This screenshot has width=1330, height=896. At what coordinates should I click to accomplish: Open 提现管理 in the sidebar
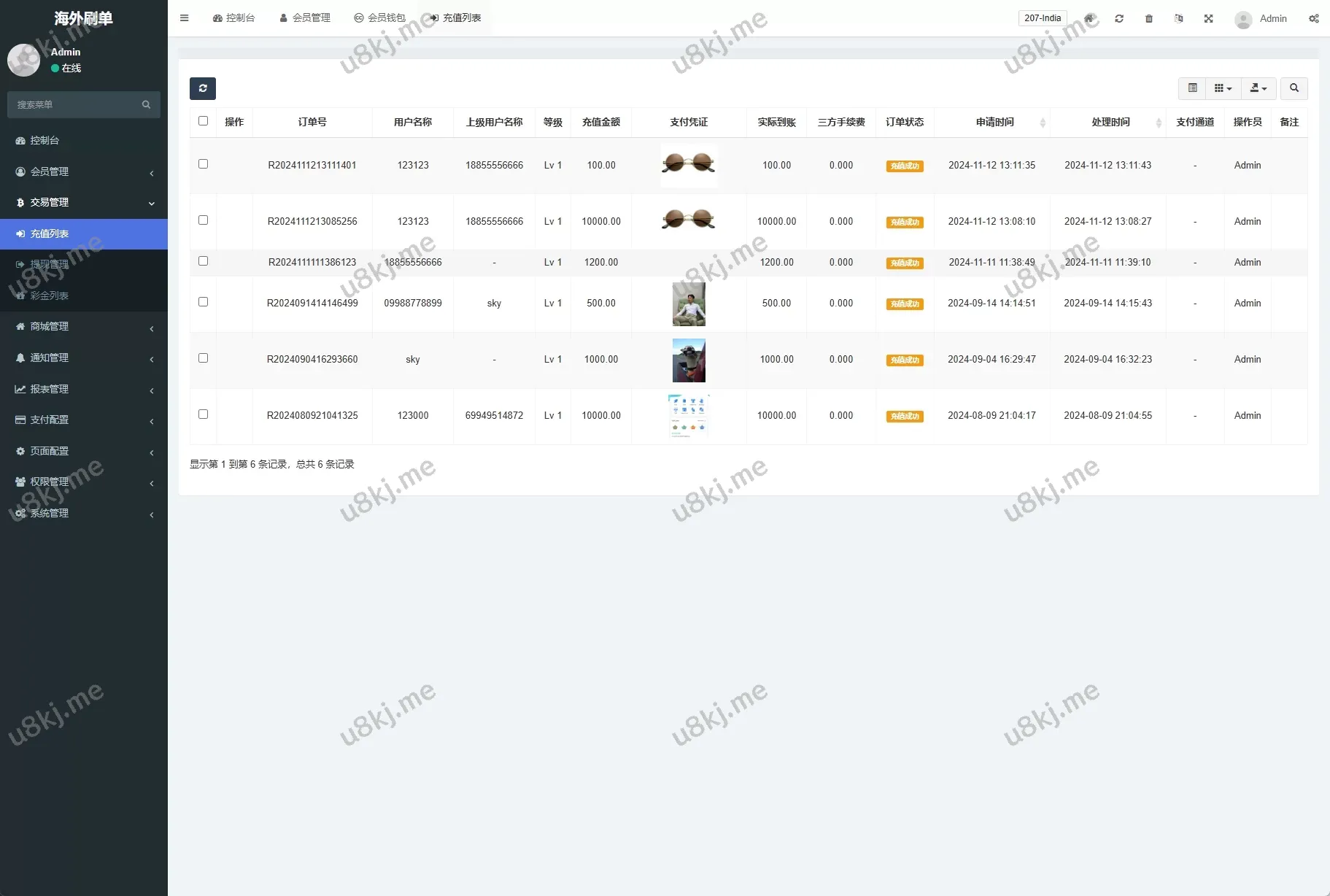(x=50, y=264)
